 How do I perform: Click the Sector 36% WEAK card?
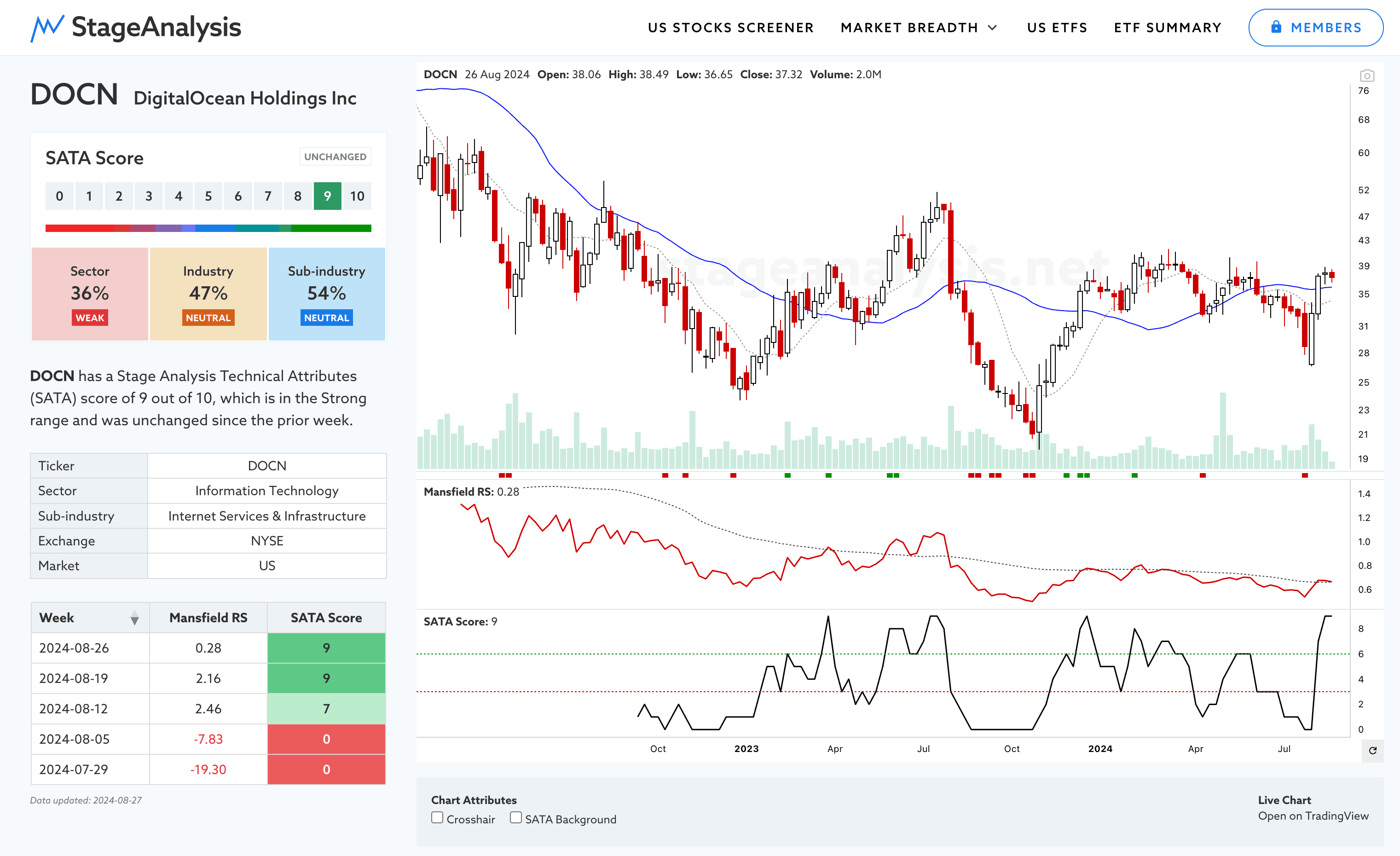(90, 294)
